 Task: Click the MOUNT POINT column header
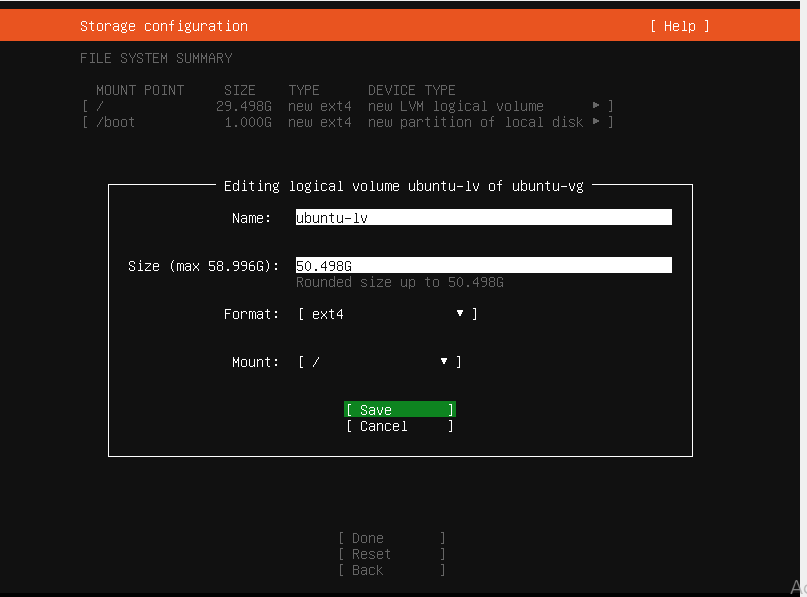tap(140, 90)
